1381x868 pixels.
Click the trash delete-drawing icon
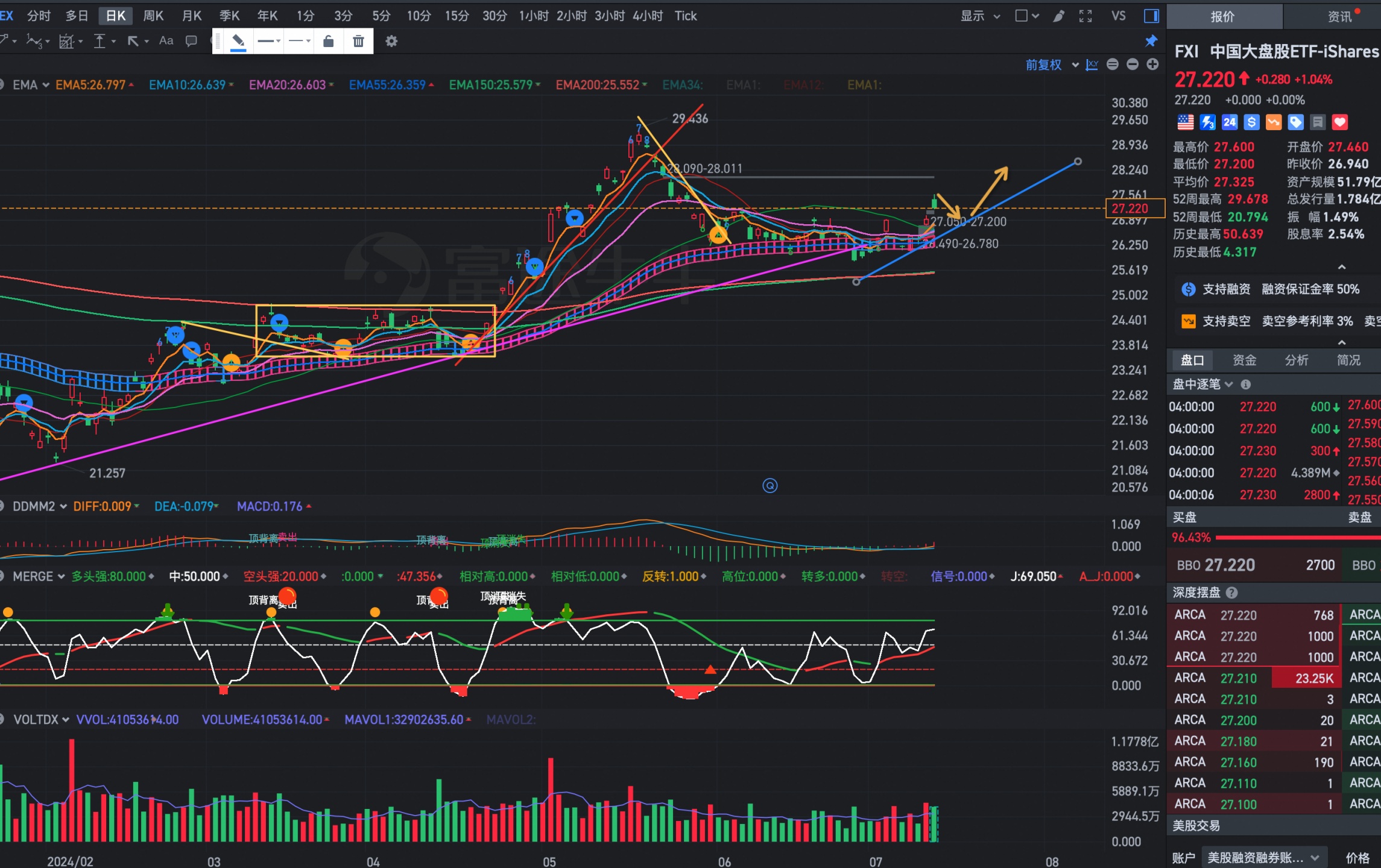tap(358, 41)
